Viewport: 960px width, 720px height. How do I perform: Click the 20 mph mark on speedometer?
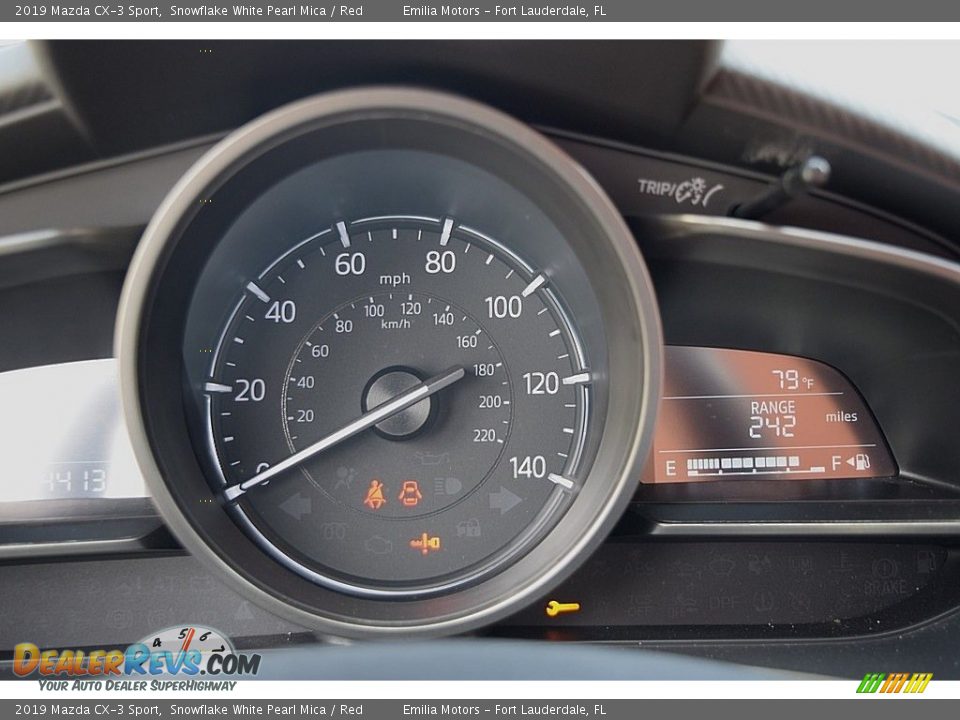pyautogui.click(x=250, y=390)
